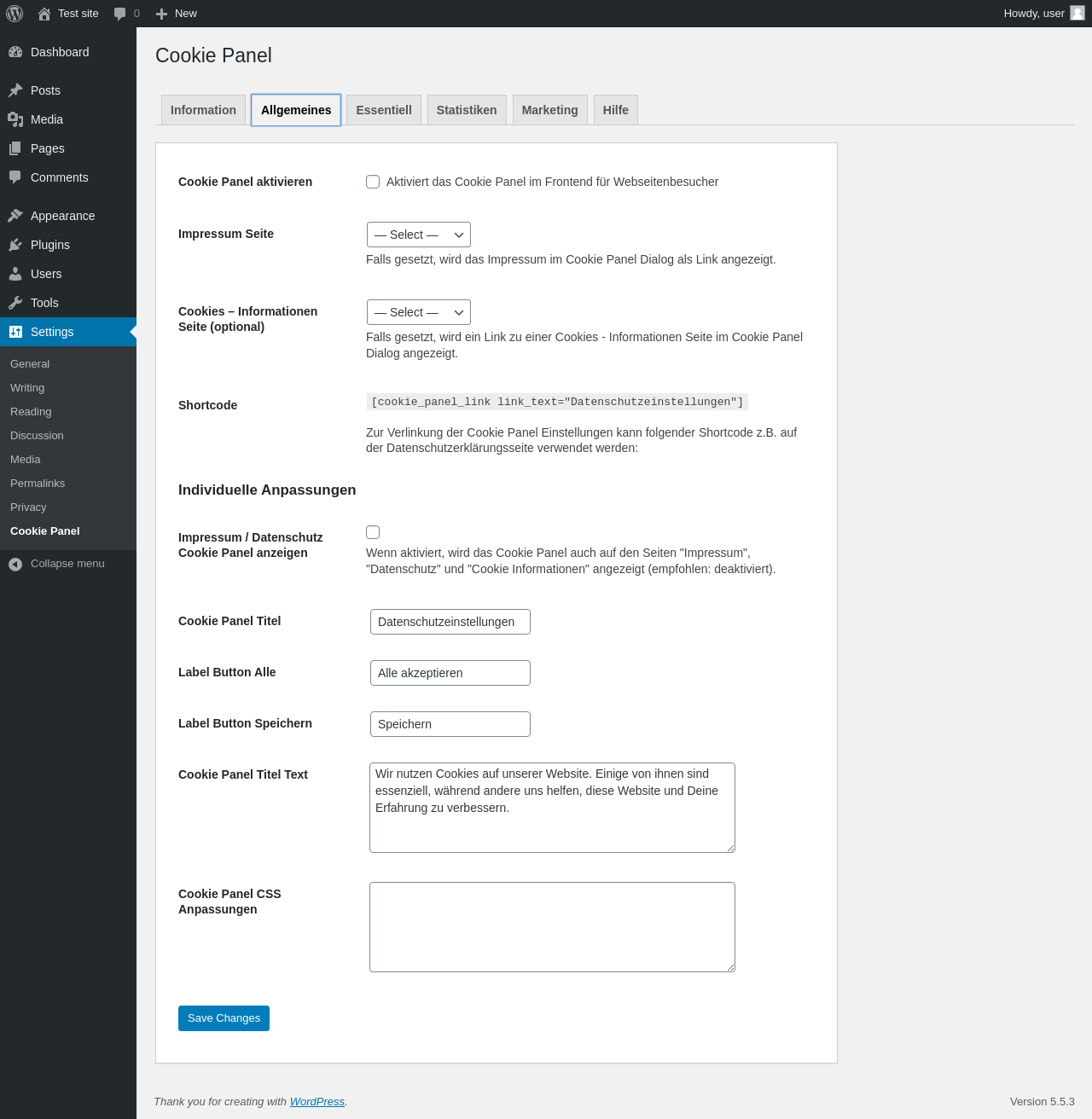Screen dimensions: 1092x1119
Task: Open the Cookies Informationen Seite select dropdown
Action: point(419,312)
